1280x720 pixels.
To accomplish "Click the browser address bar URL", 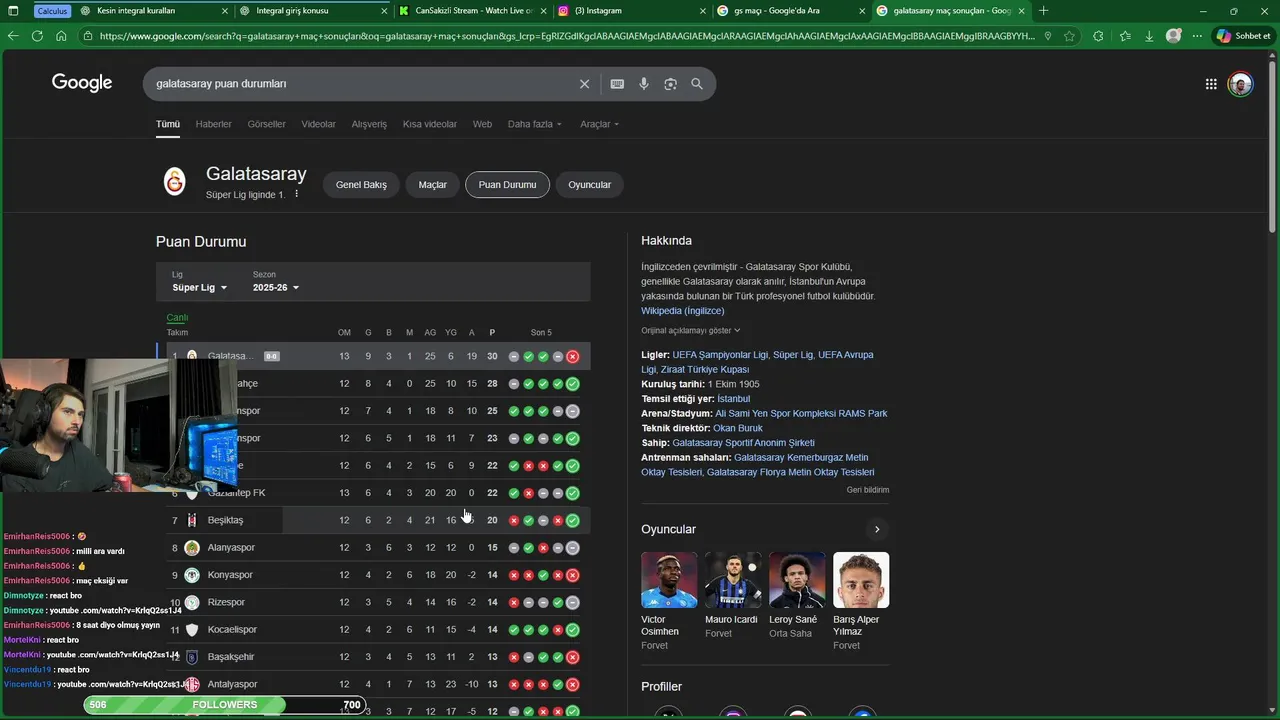I will [565, 36].
